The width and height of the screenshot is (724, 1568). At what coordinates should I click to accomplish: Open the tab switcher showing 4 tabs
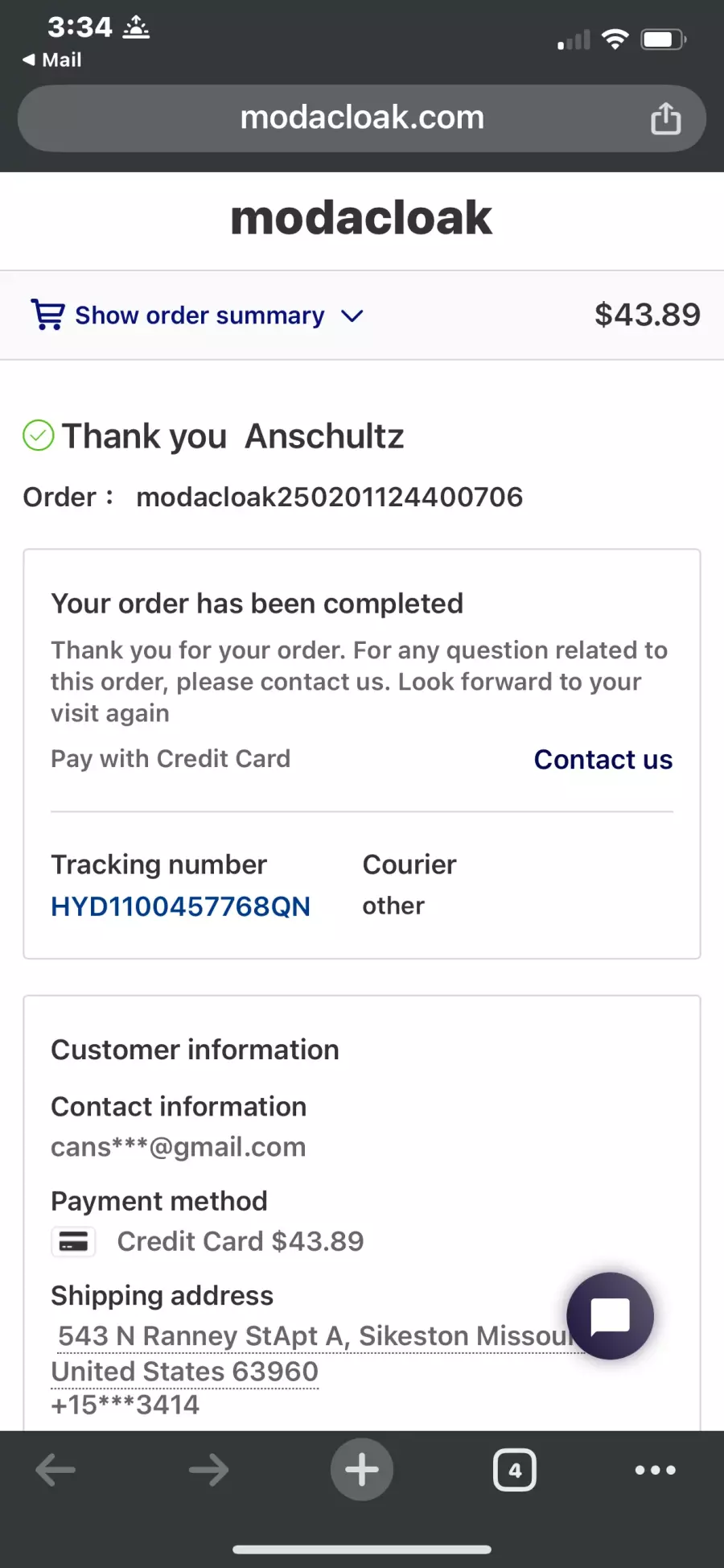515,1470
